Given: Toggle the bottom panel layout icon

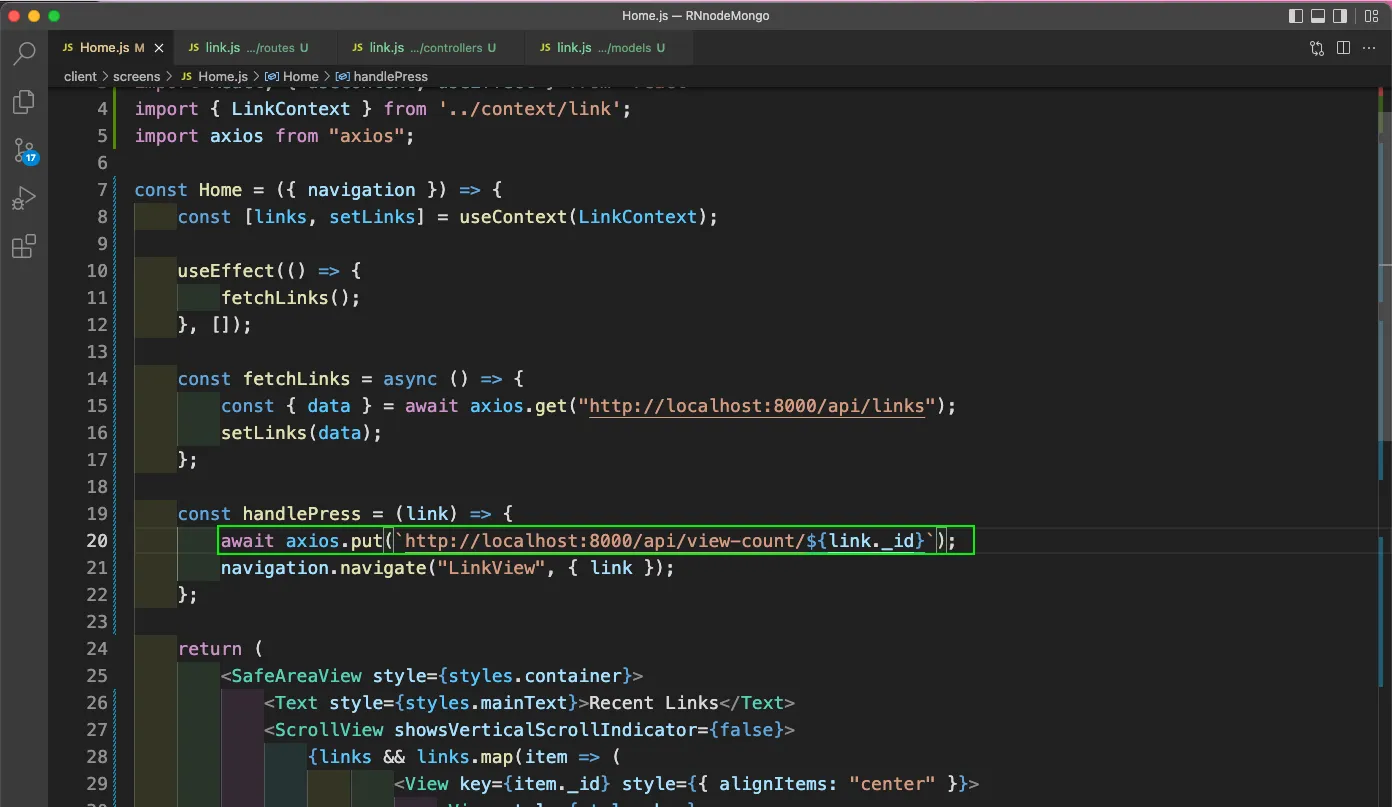Looking at the screenshot, I should tap(1318, 16).
